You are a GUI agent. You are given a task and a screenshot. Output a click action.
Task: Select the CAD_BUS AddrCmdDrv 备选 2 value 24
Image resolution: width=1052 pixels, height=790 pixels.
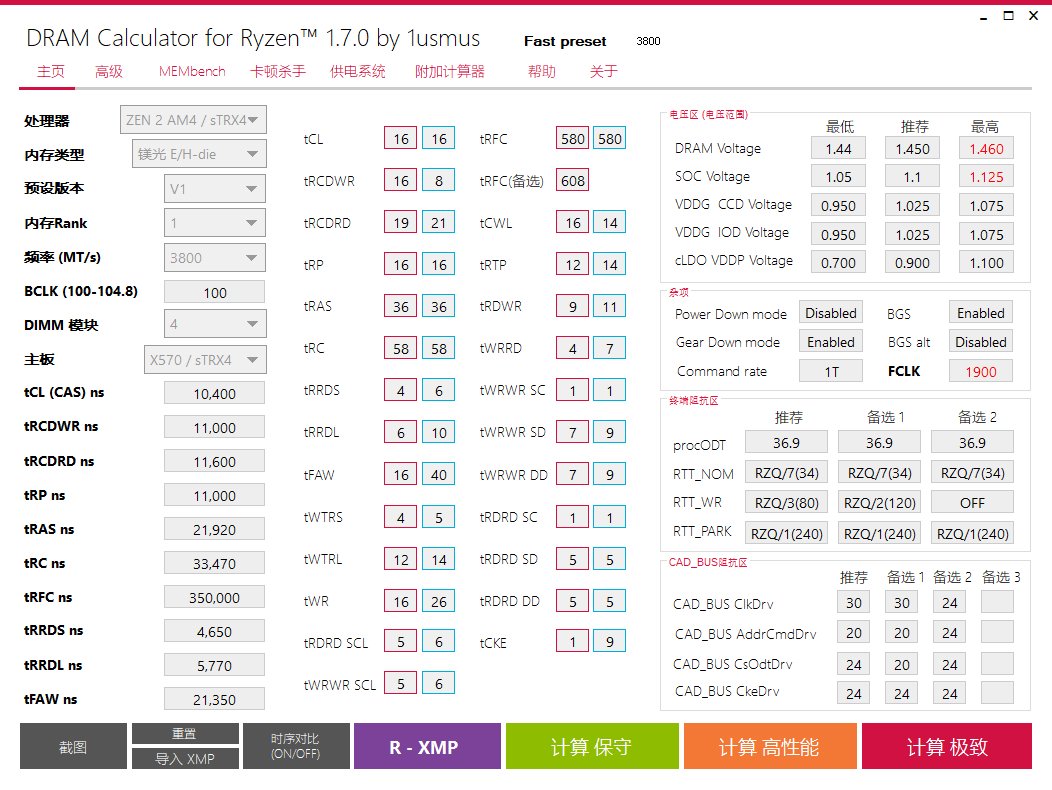pos(949,632)
